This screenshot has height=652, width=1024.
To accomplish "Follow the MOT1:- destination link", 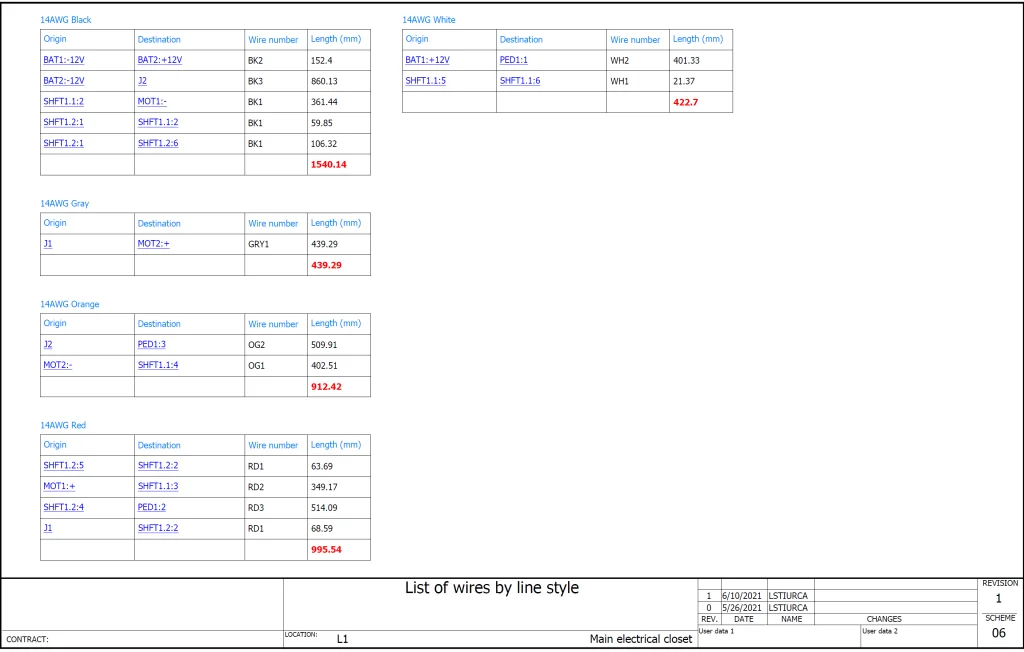I will pyautogui.click(x=152, y=101).
